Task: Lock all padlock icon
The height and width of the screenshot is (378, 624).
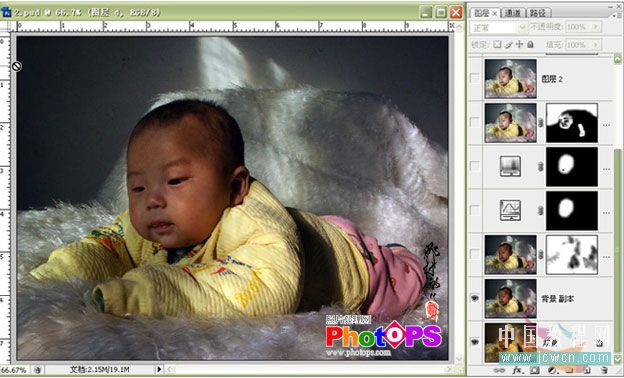Action: pos(530,44)
